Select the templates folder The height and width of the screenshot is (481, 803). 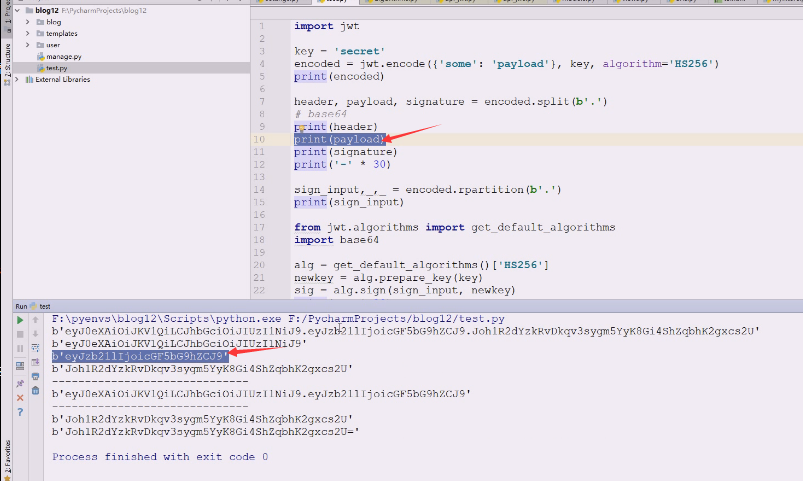click(61, 33)
